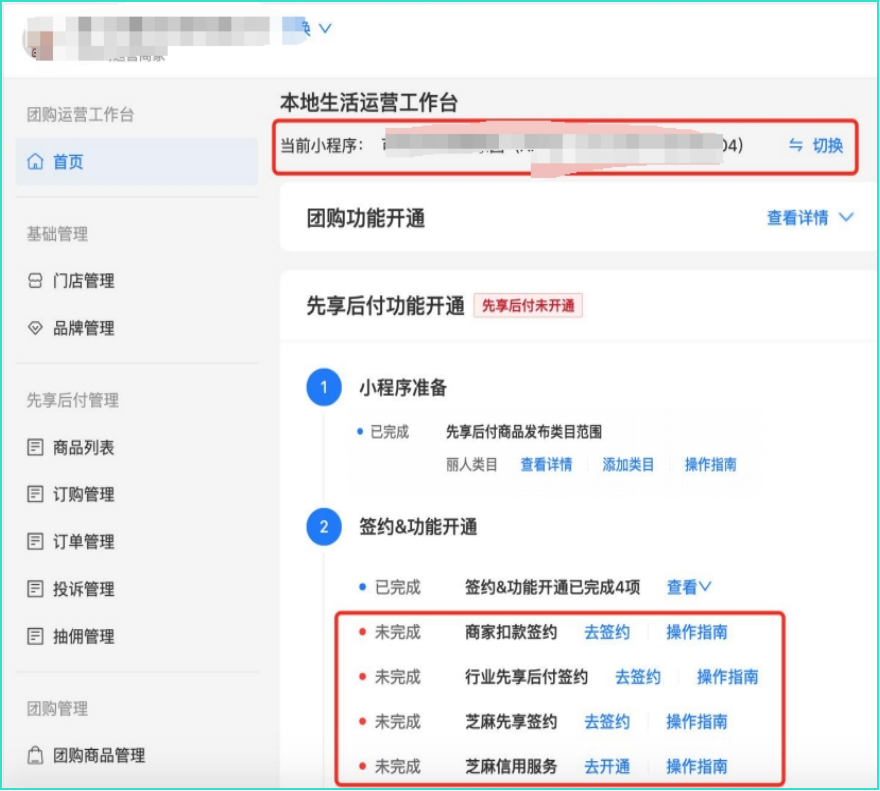Open 操作指南 for 芝麻先享签约
The image size is (880, 791).
[696, 722]
